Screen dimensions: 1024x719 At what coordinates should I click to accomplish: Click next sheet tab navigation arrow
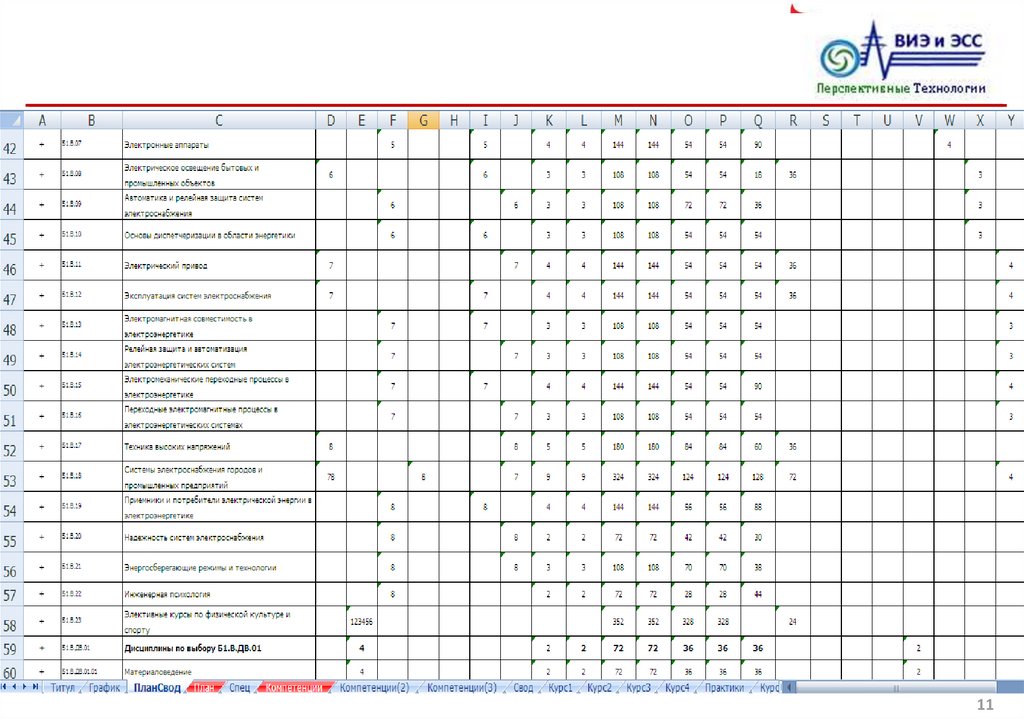pyautogui.click(x=25, y=687)
